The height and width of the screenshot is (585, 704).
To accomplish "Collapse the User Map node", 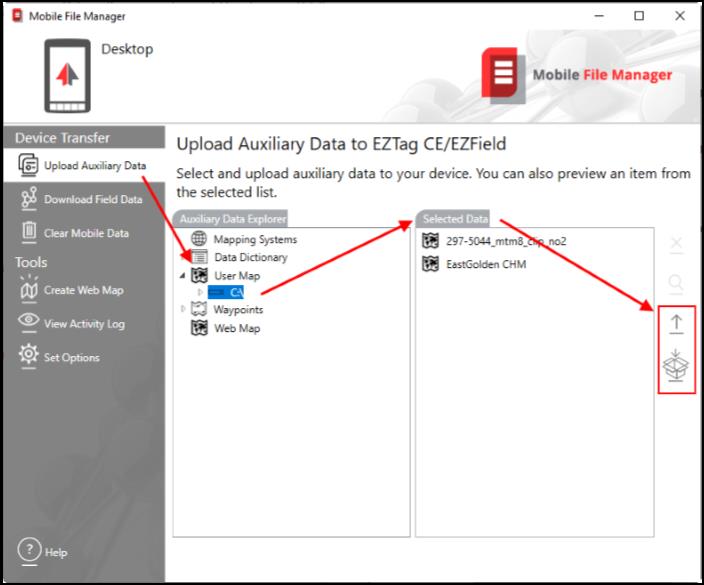I will [x=182, y=276].
